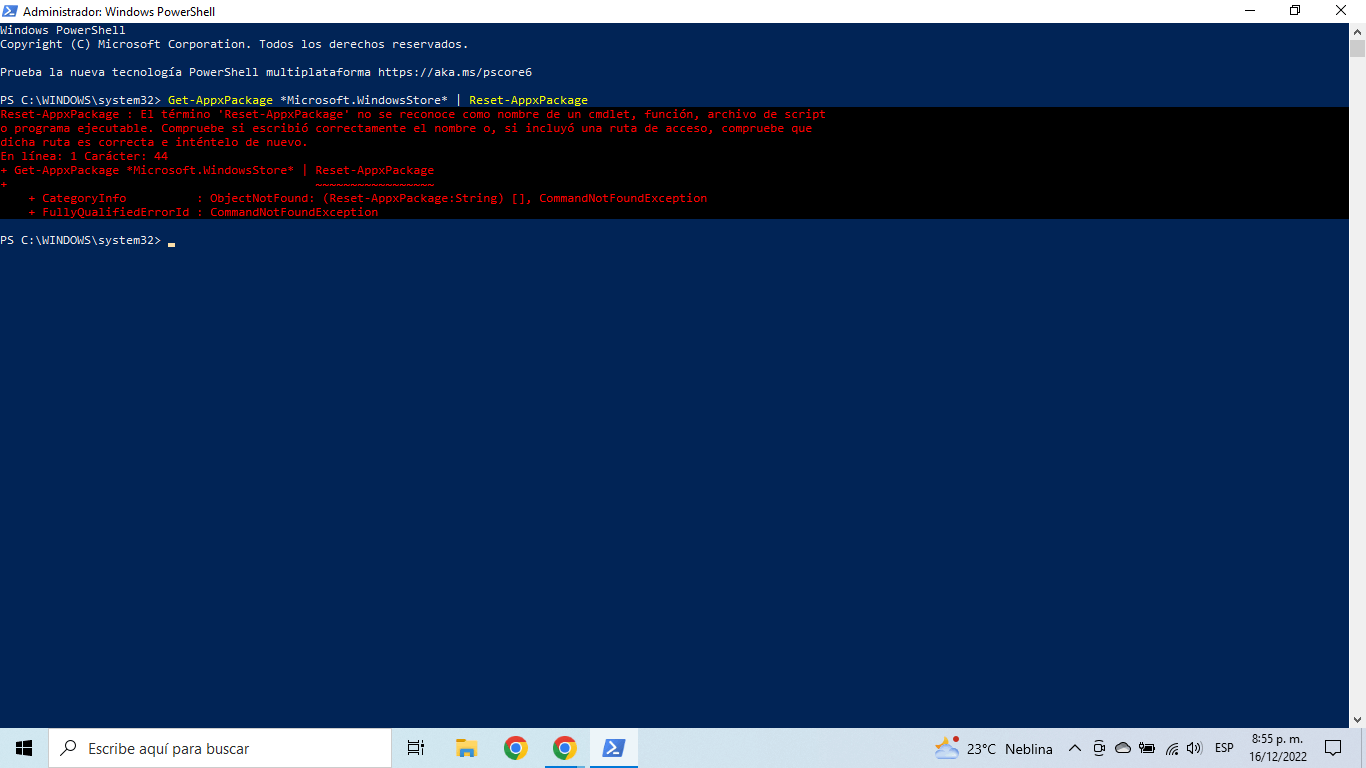
Task: Switch the ESP input language indicator
Action: 1224,748
